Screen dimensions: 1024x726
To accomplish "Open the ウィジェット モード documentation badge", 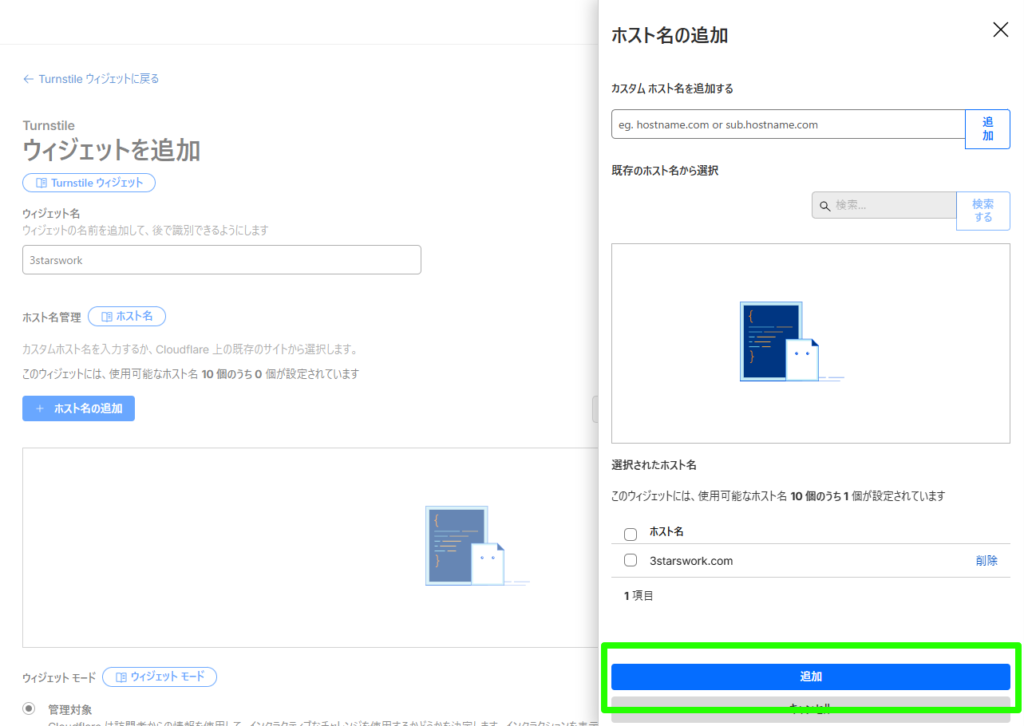I will 159,677.
